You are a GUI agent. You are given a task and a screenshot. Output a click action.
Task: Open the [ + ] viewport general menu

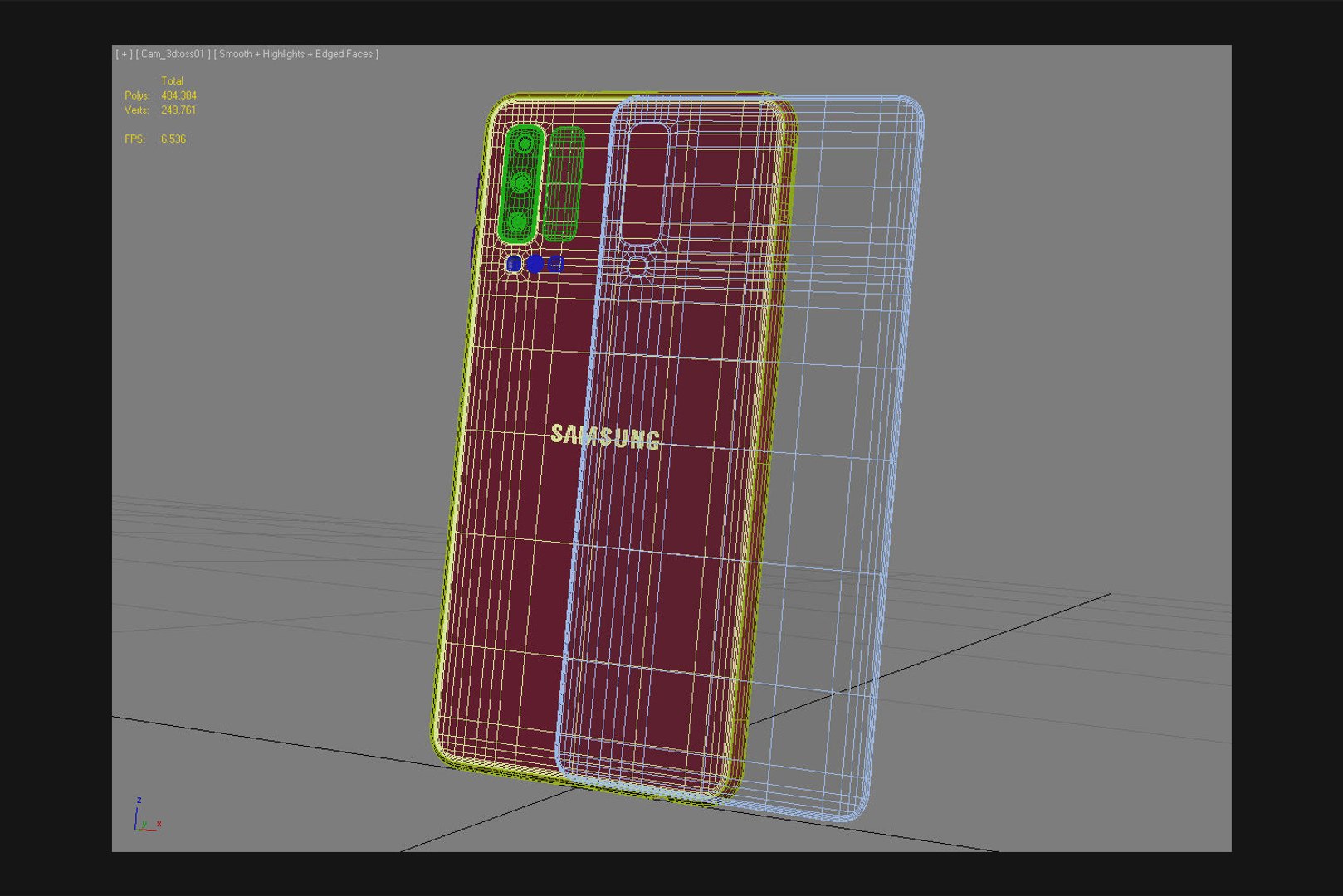(x=124, y=54)
